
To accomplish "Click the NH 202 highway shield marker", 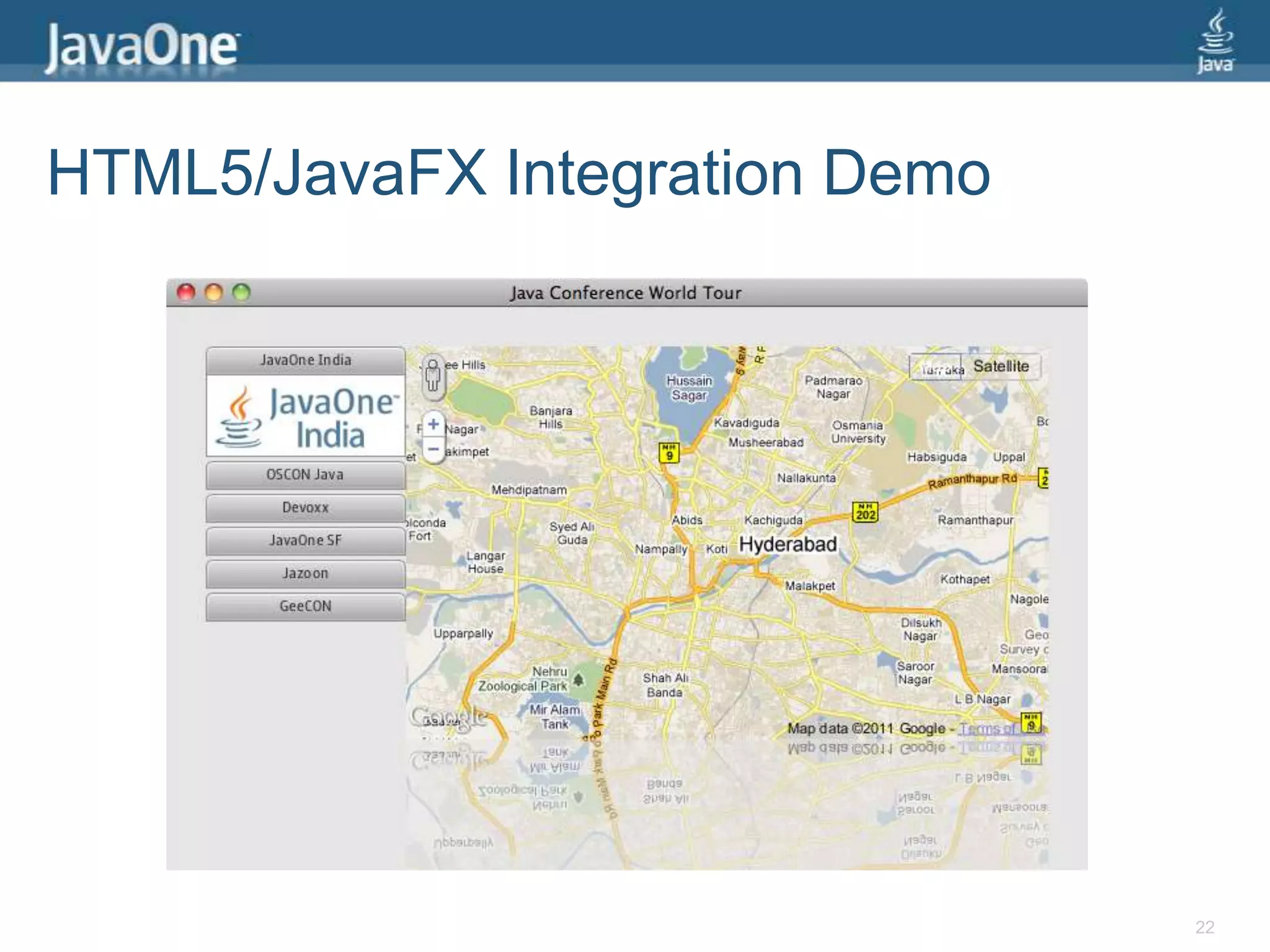I will [865, 512].
